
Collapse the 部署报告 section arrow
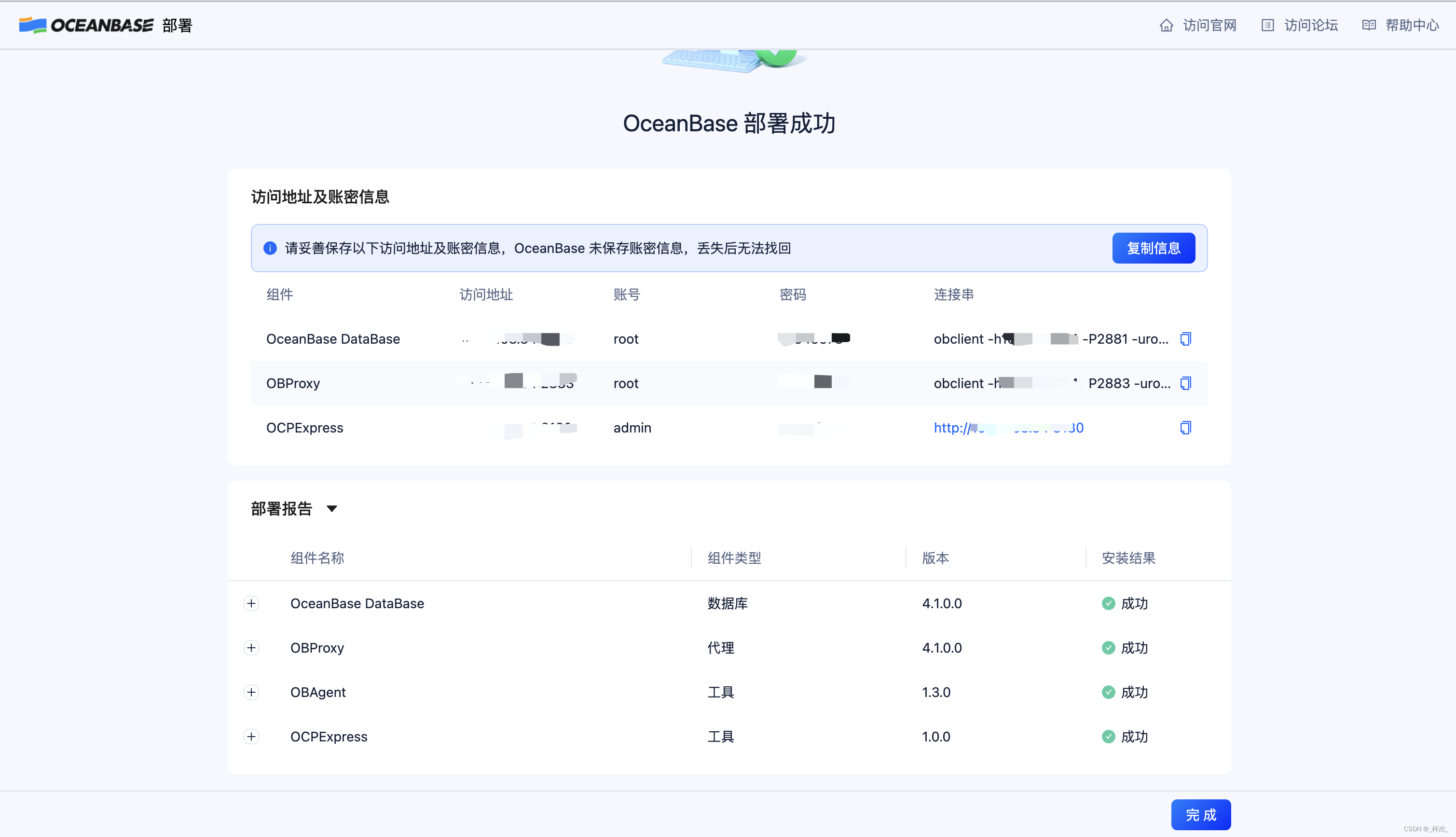[x=331, y=509]
